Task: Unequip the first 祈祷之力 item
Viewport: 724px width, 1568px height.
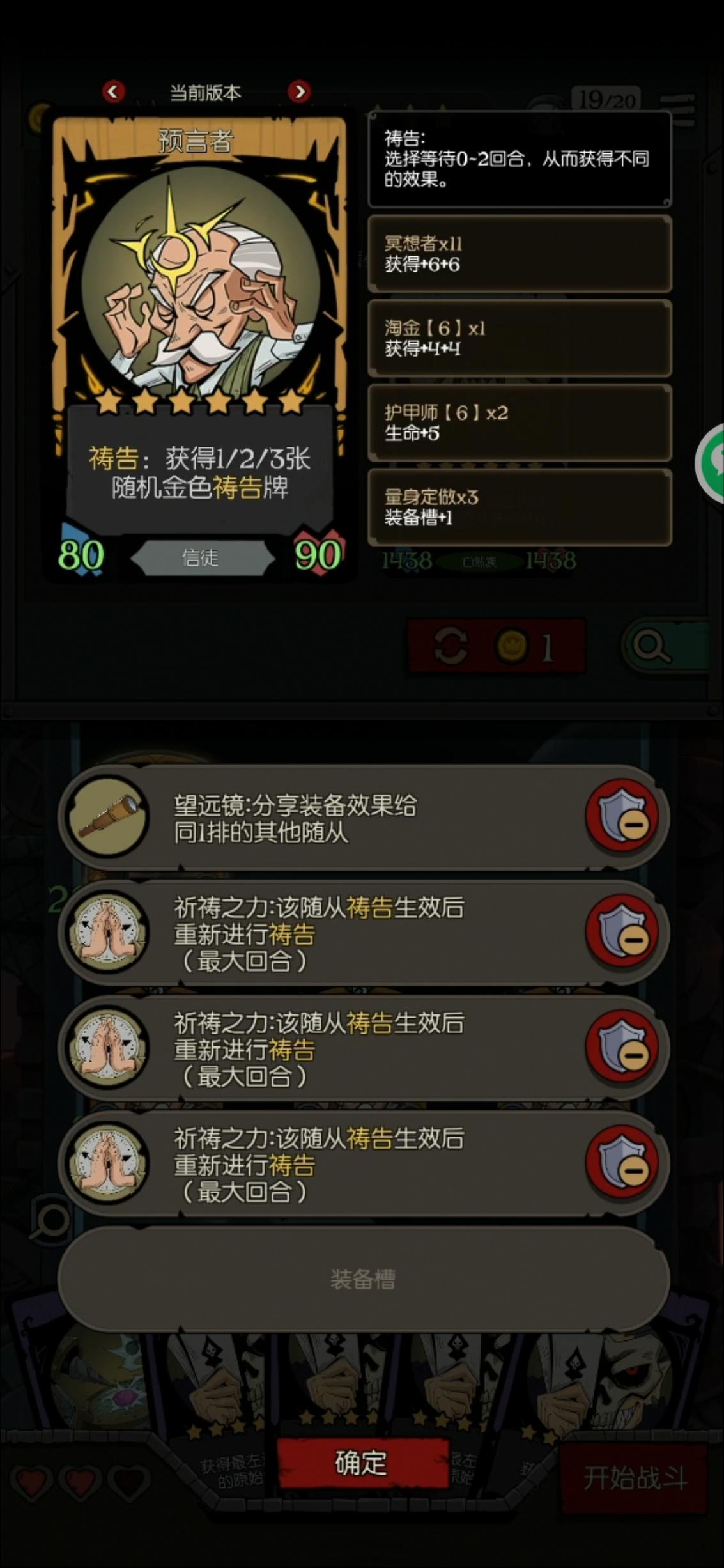Action: click(622, 931)
